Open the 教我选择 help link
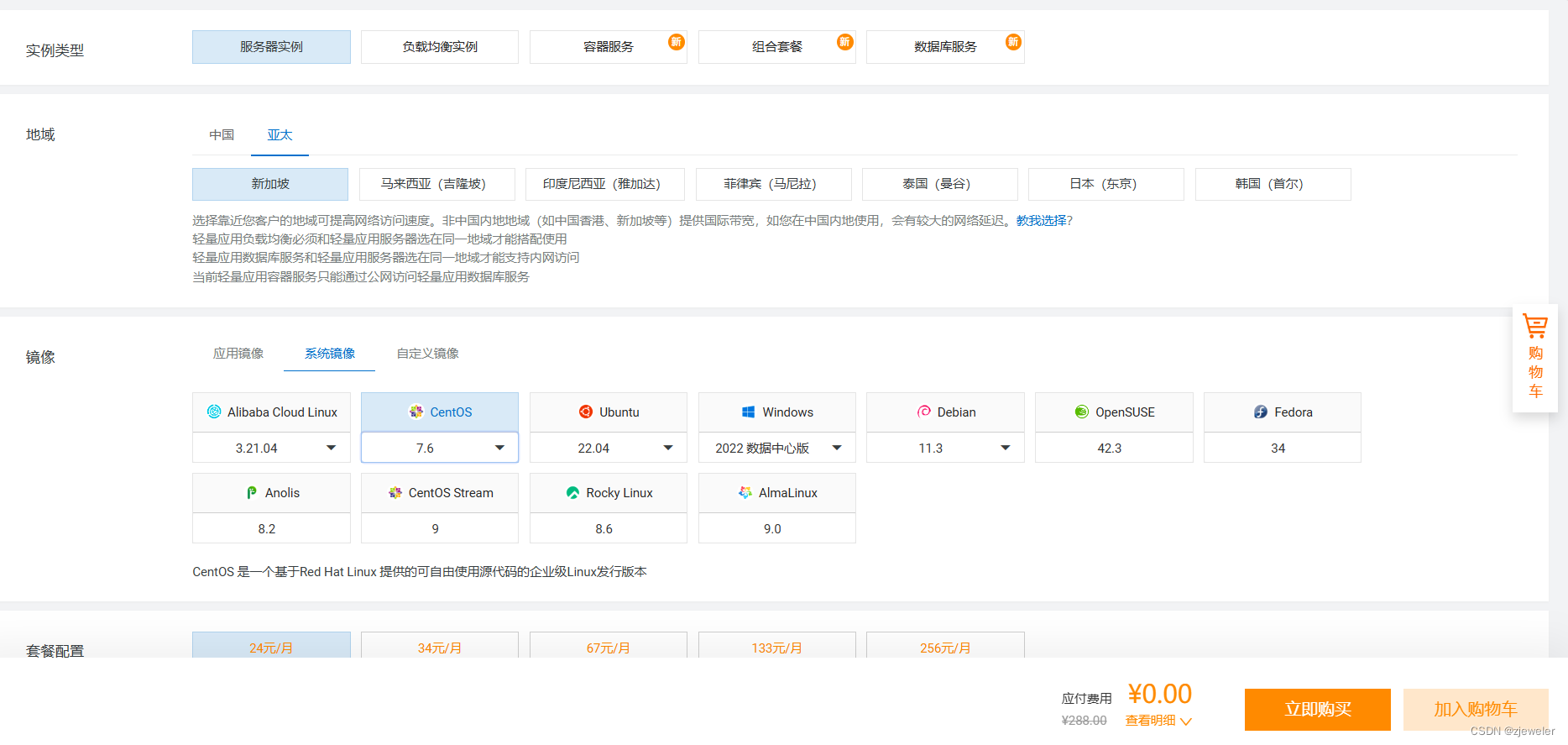Viewport: 1568px width, 745px height. (1041, 221)
